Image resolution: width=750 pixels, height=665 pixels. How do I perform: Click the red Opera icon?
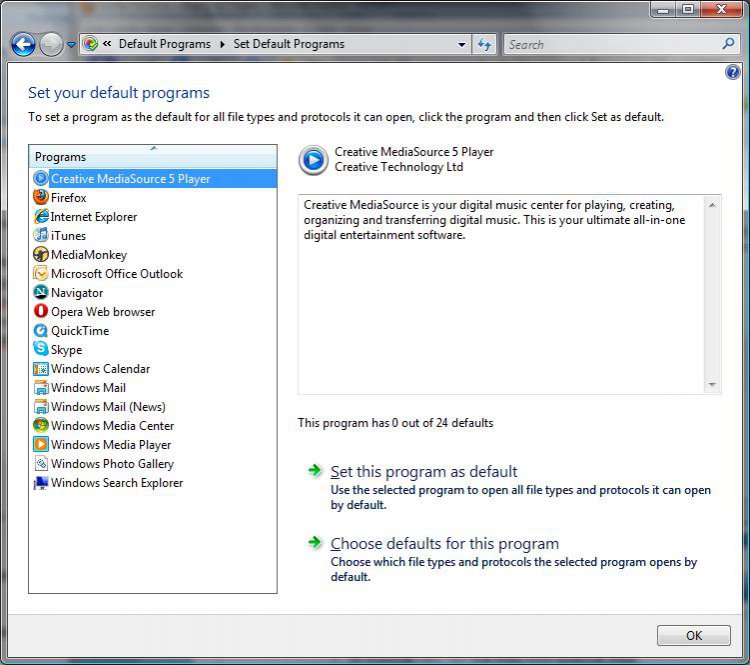click(41, 311)
